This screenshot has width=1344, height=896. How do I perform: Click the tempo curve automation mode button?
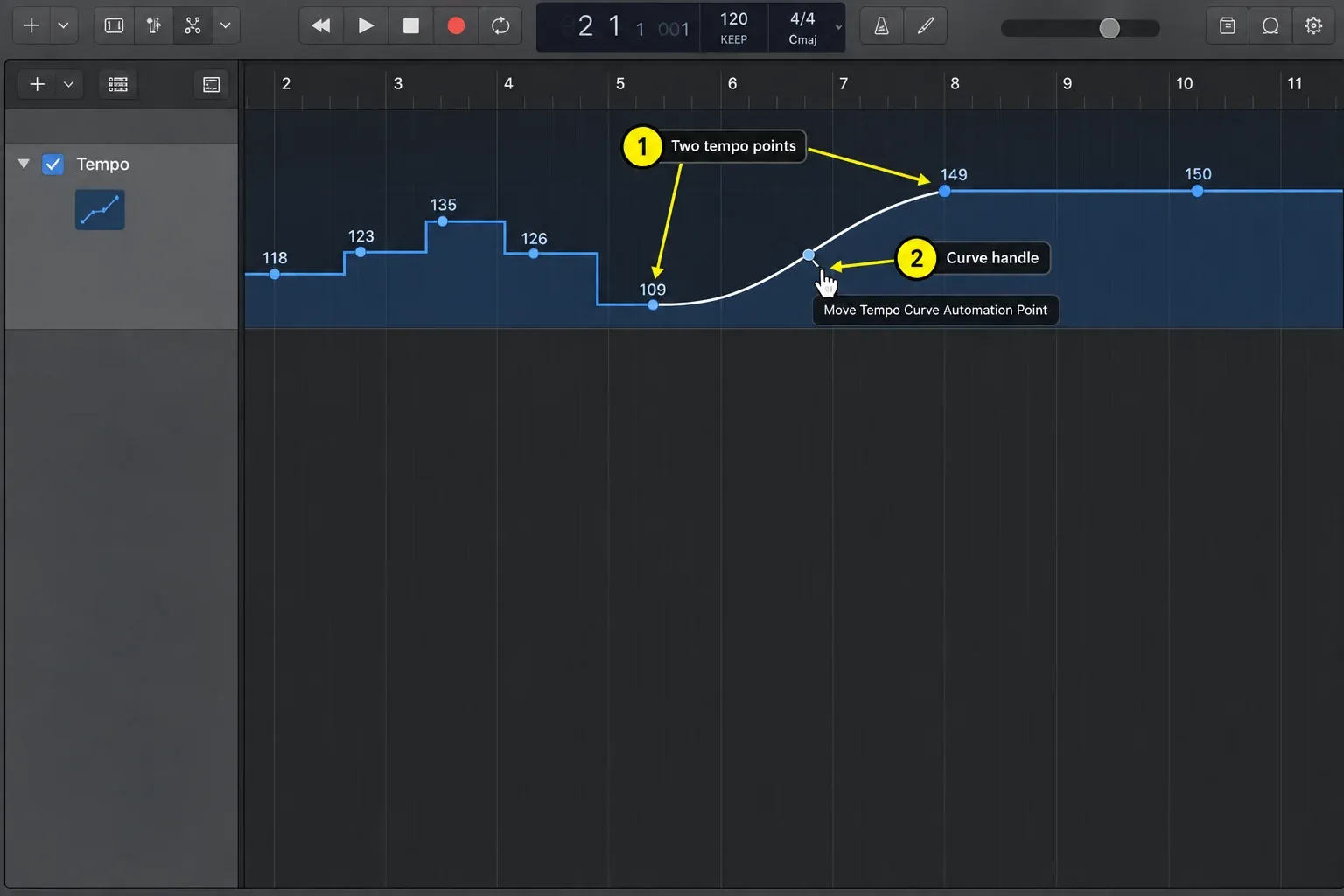(100, 210)
